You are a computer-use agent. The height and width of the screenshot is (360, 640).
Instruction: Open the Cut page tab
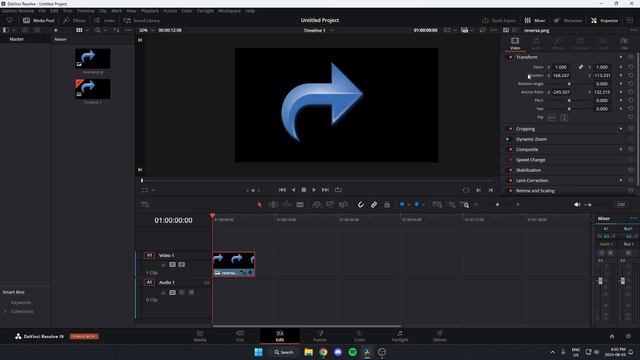240,336
